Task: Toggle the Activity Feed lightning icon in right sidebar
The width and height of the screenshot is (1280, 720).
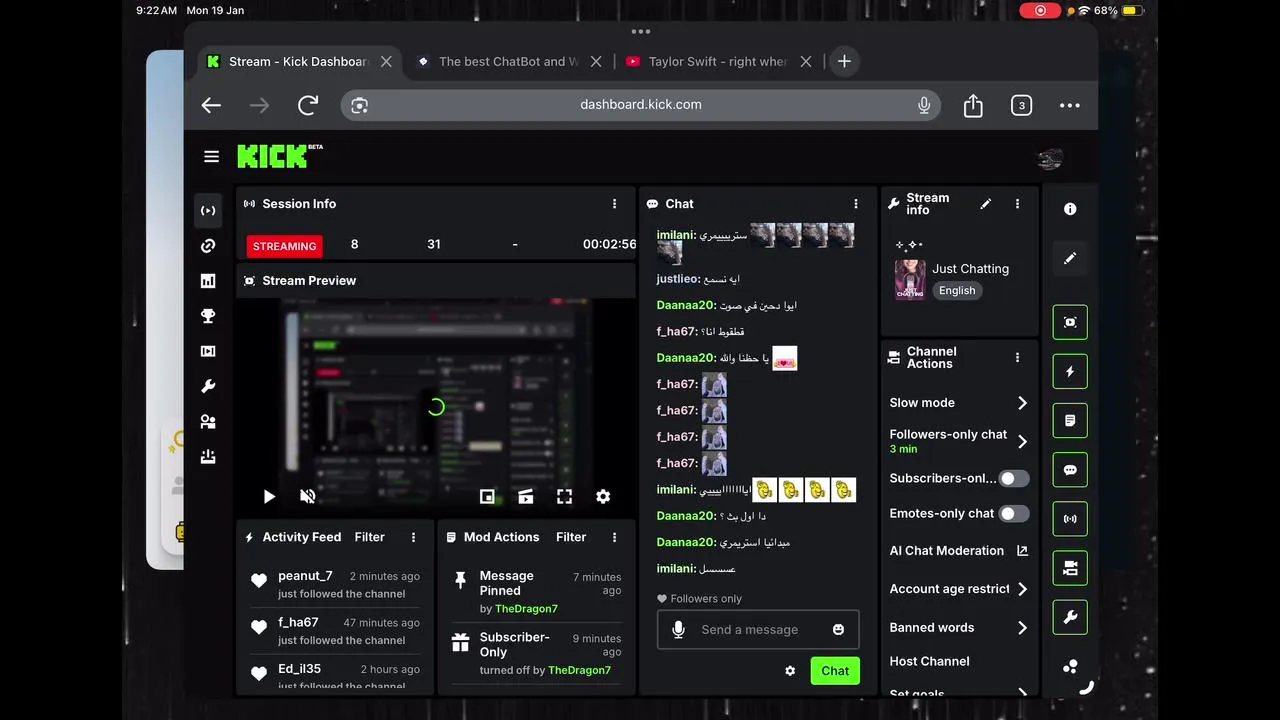Action: (x=1070, y=371)
